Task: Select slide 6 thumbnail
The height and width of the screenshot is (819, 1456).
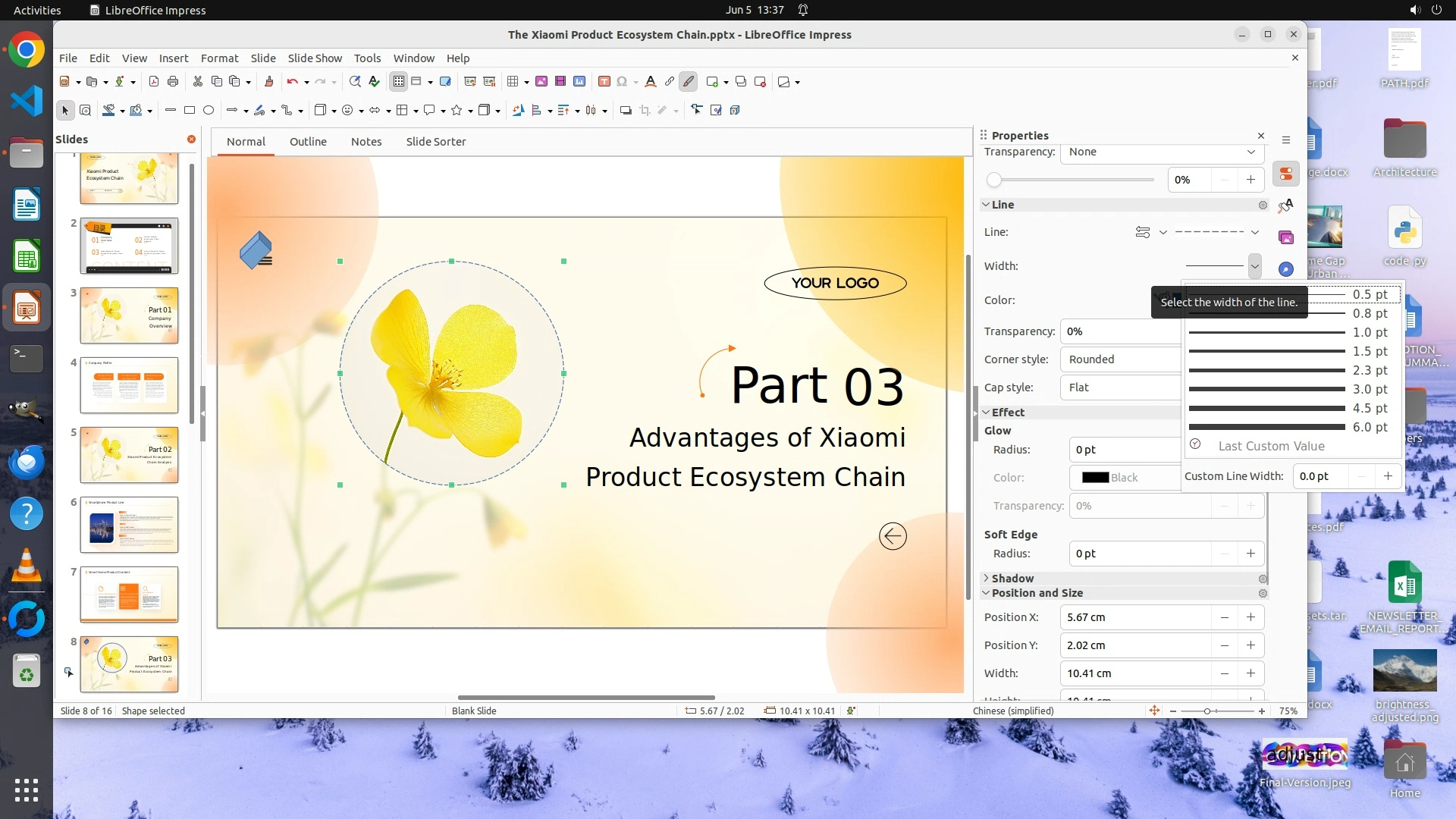Action: click(129, 525)
